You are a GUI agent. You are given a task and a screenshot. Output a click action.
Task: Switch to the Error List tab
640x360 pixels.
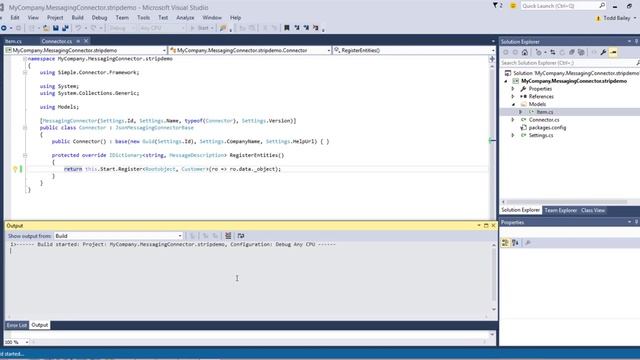point(17,325)
